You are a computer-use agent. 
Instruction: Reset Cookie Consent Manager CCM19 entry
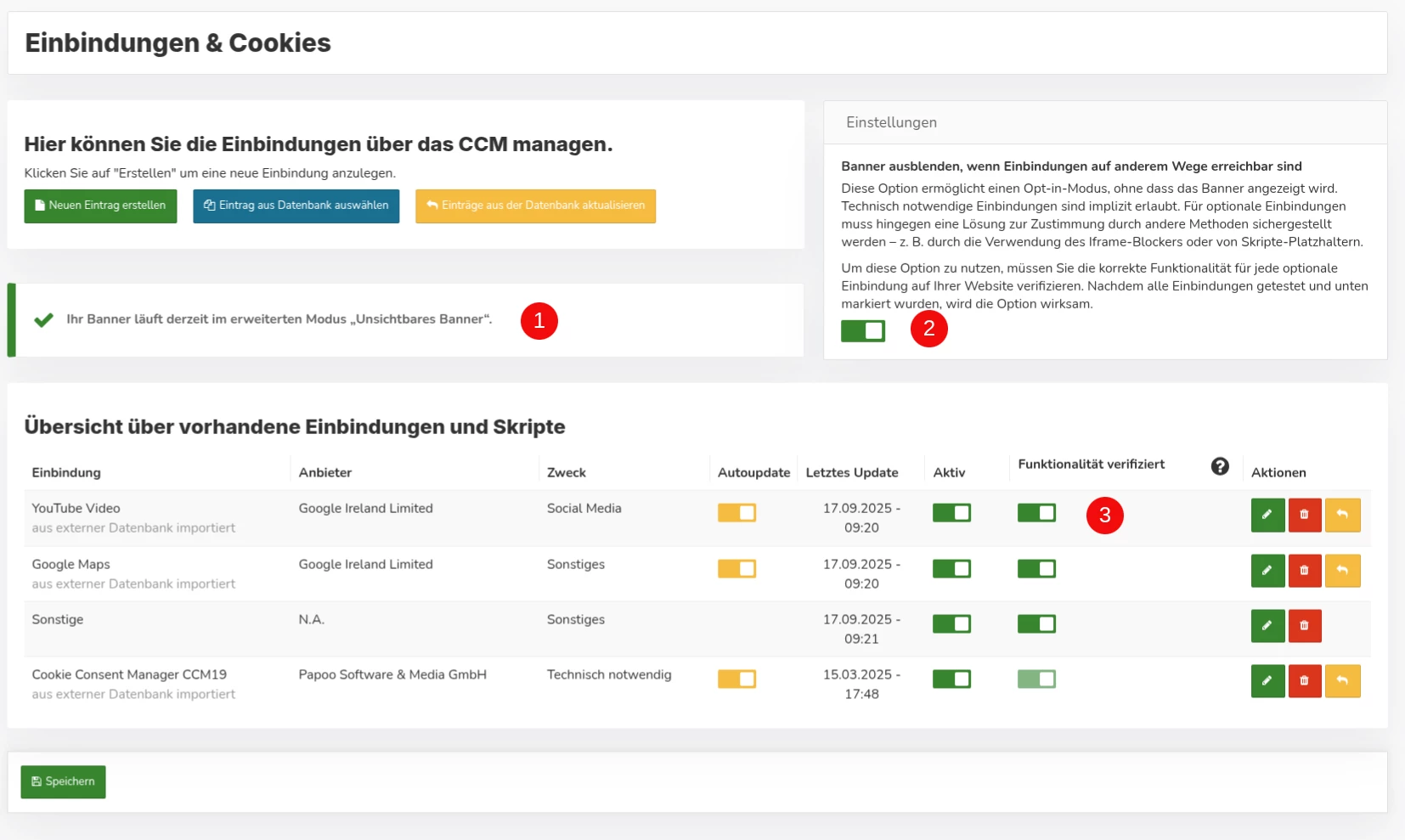coord(1342,681)
